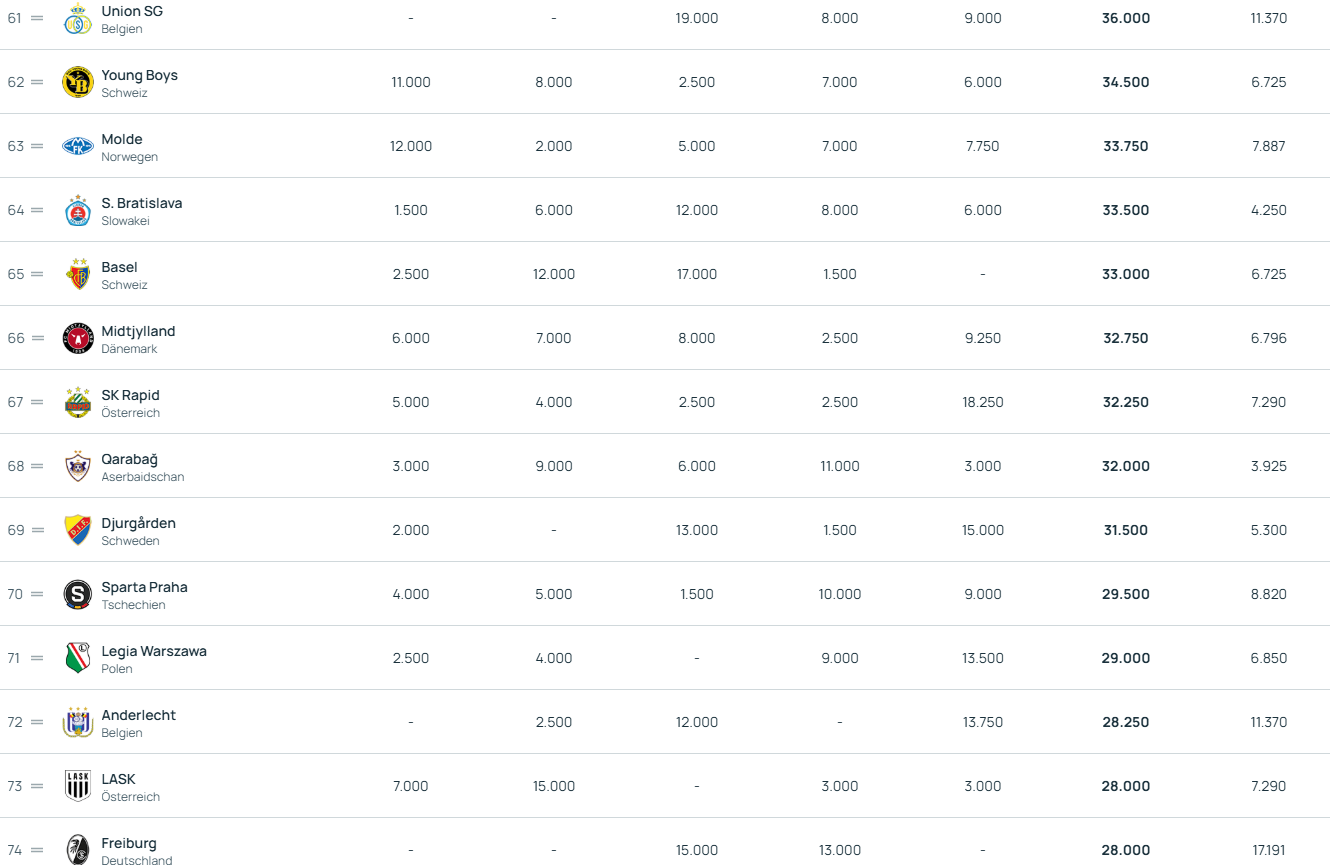Click the Union SG club crest

pyautogui.click(x=78, y=18)
